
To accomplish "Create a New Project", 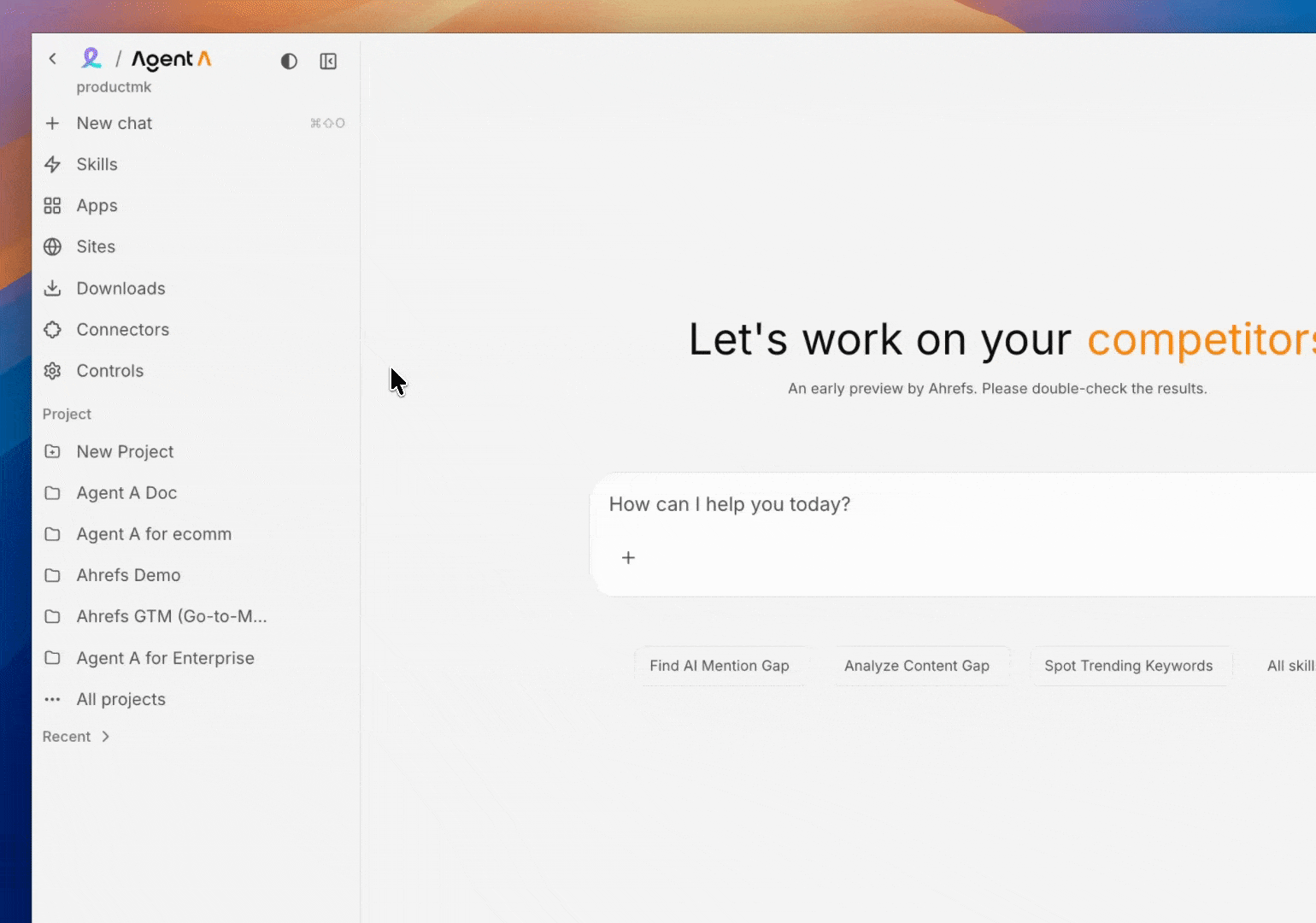I will [x=195, y=451].
